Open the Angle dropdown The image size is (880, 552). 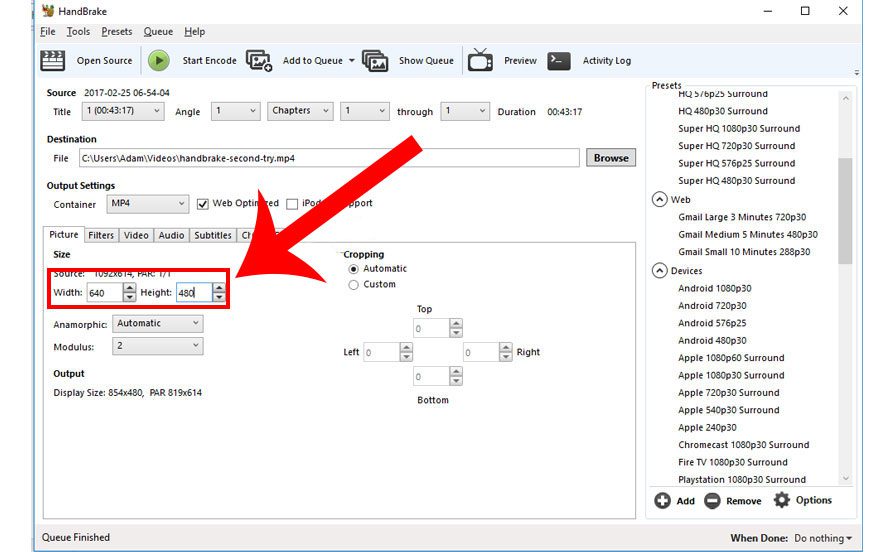pyautogui.click(x=236, y=111)
